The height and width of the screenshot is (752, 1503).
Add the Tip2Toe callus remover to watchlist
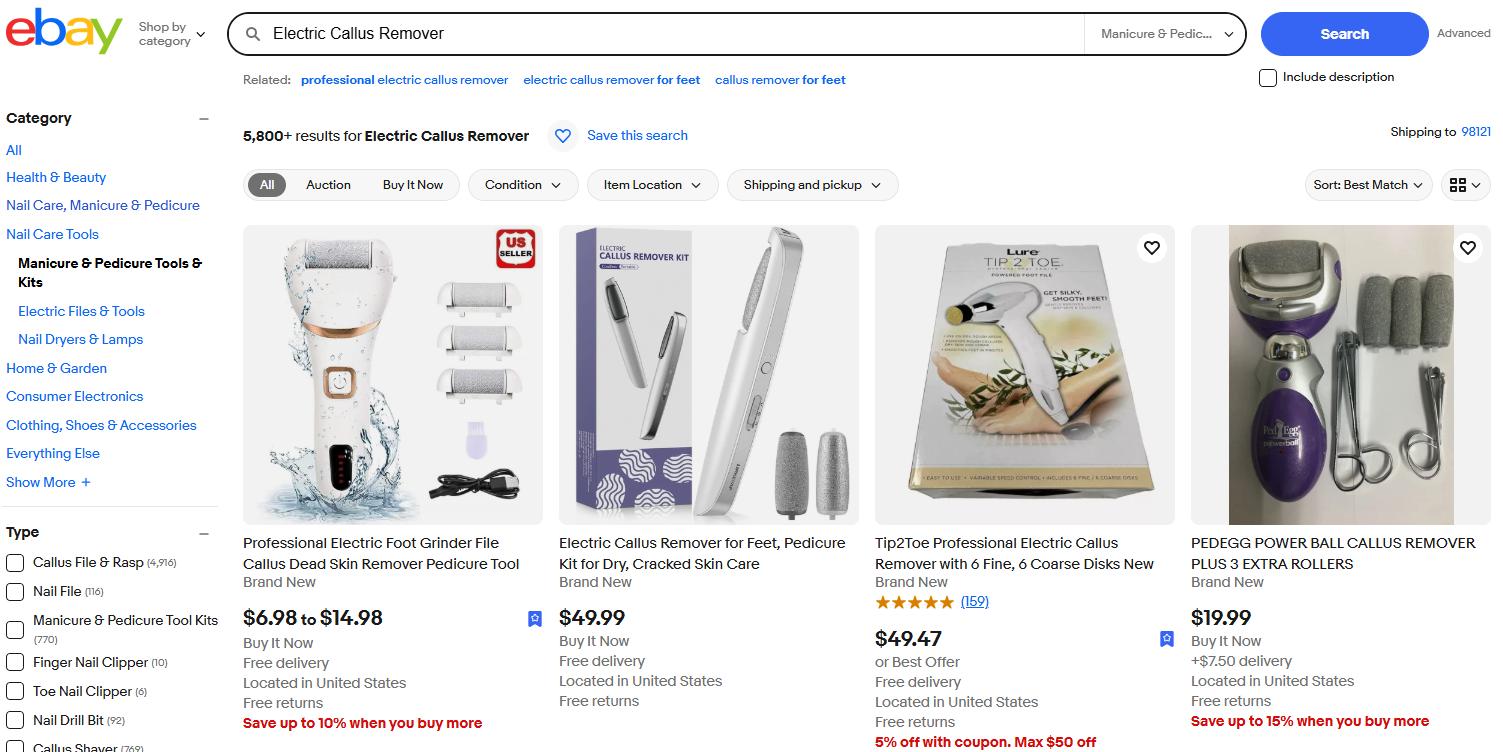coord(1151,247)
